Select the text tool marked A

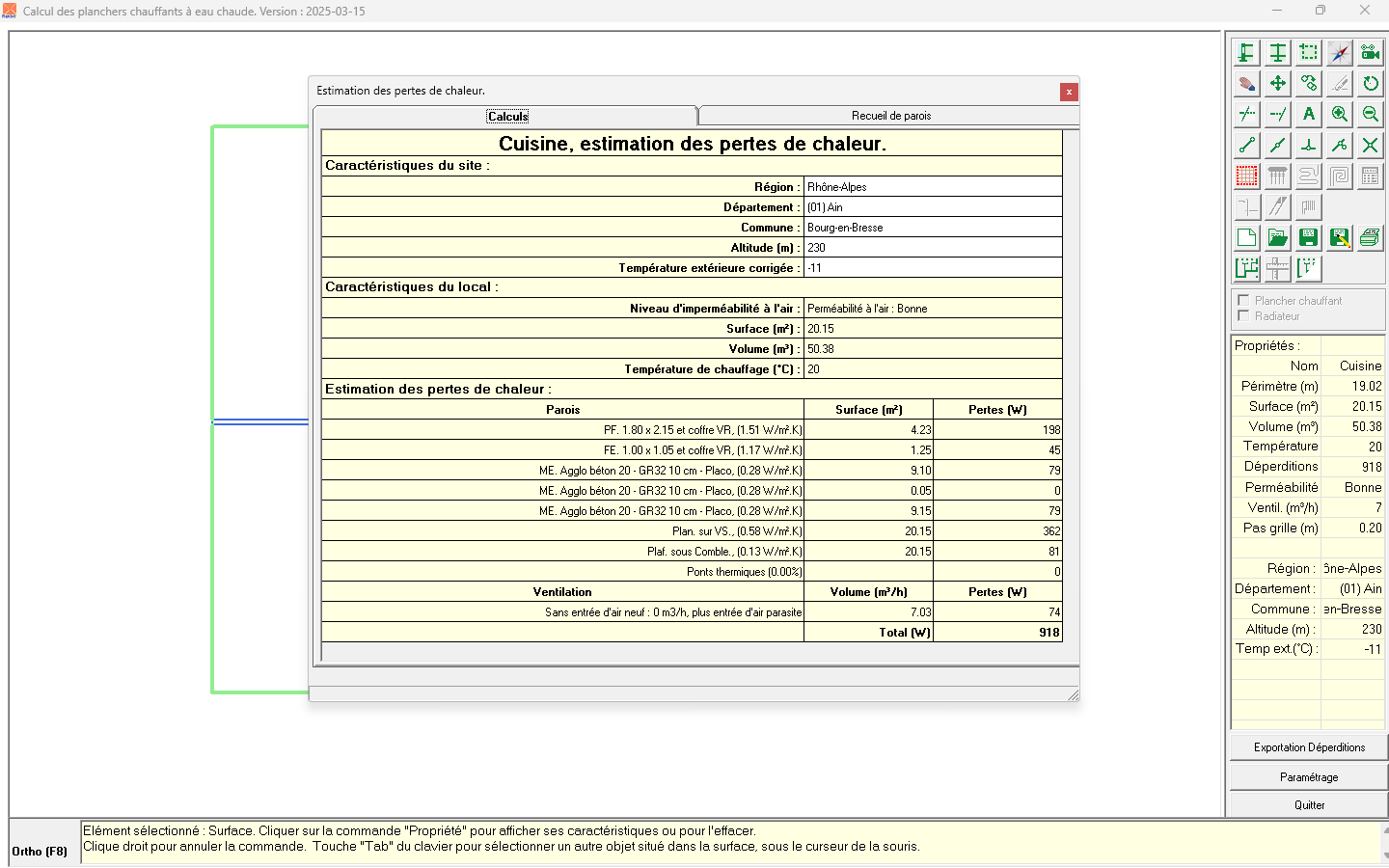1308,113
